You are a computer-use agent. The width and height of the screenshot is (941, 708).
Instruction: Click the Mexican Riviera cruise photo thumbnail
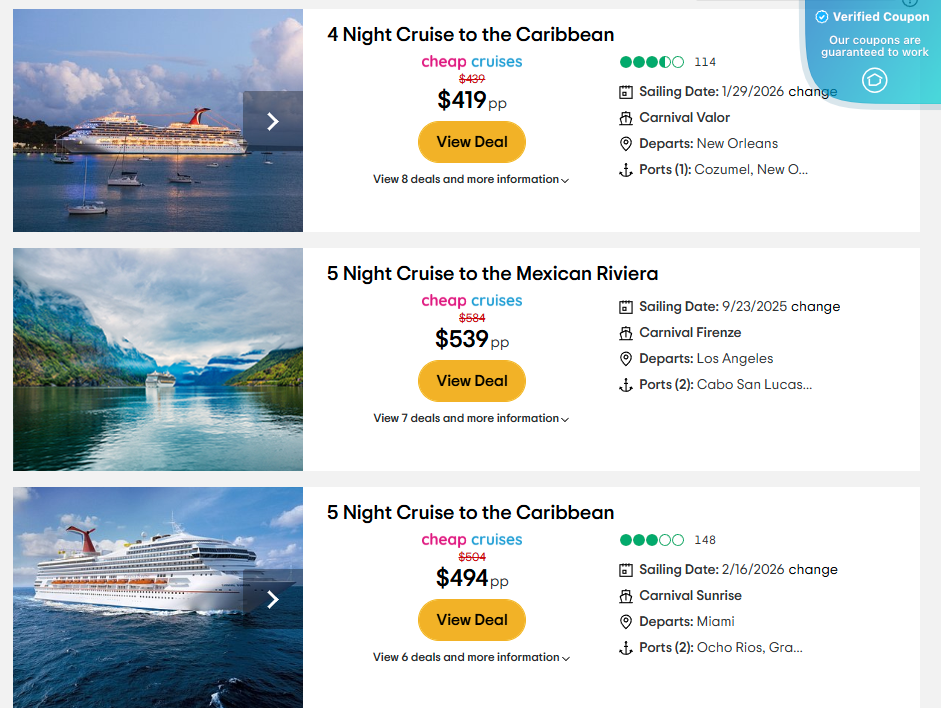157,360
